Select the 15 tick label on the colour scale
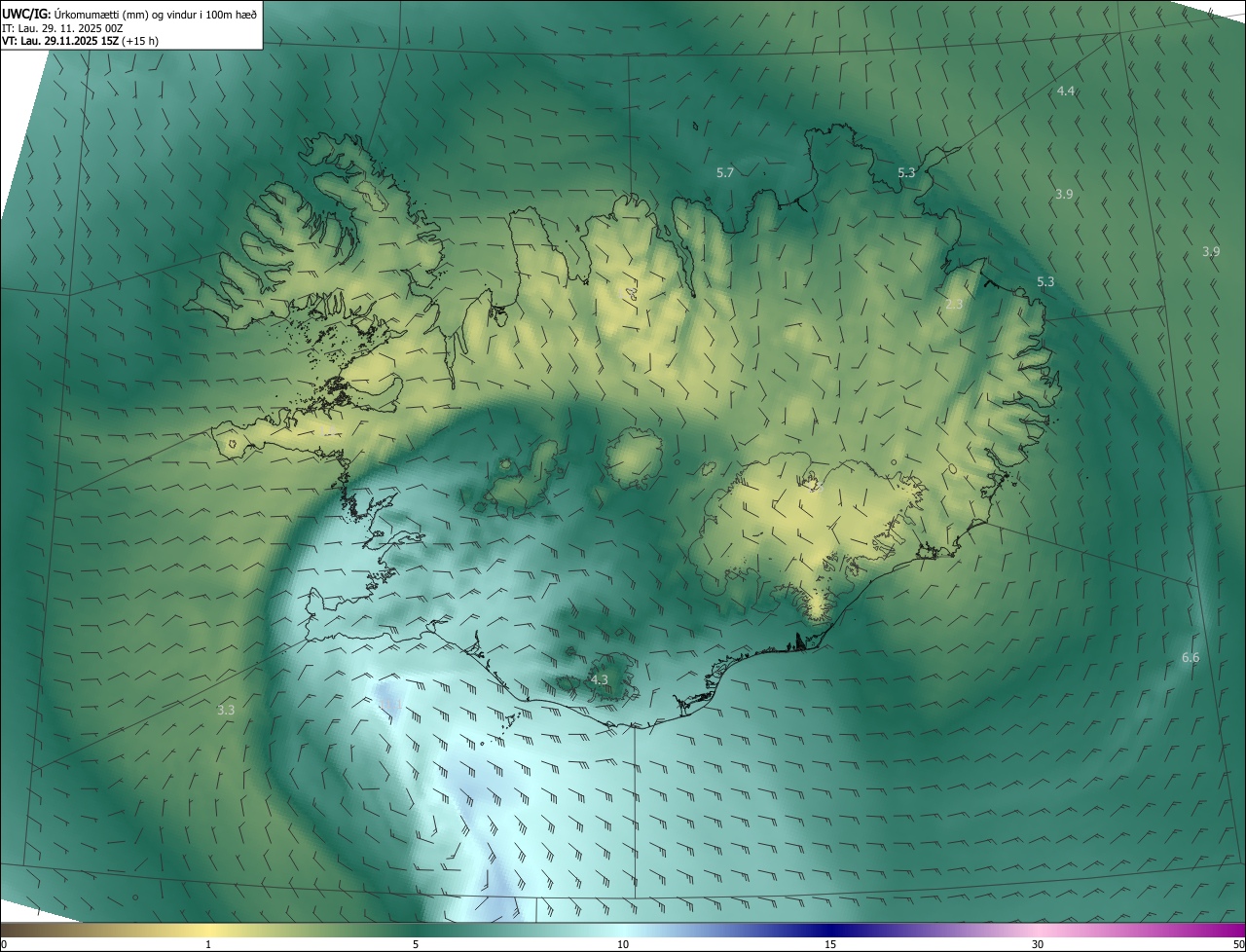Image resolution: width=1246 pixels, height=952 pixels. click(x=830, y=944)
